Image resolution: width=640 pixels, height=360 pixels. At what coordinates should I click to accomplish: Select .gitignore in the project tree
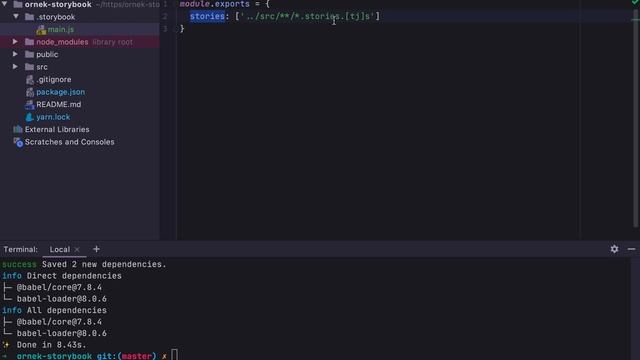point(53,80)
